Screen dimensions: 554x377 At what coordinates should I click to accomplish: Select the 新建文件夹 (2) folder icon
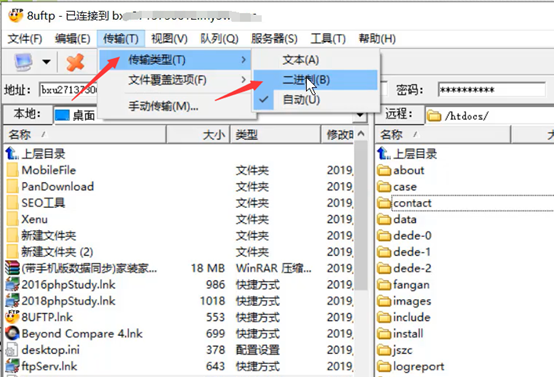point(13,252)
